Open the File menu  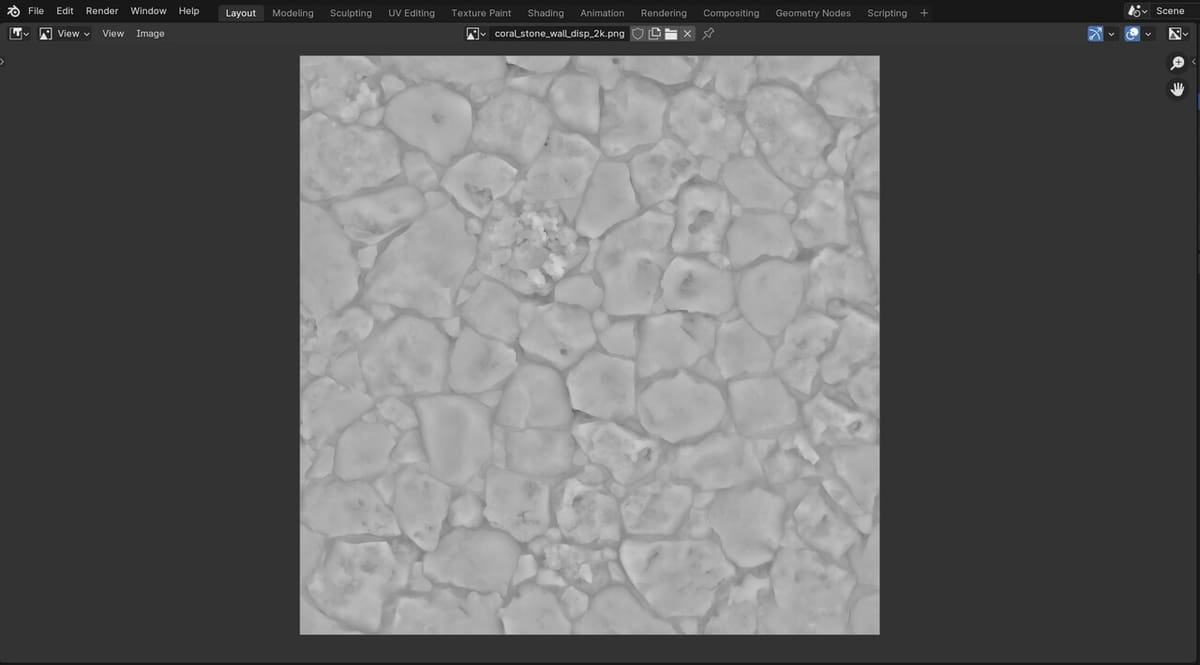[36, 11]
